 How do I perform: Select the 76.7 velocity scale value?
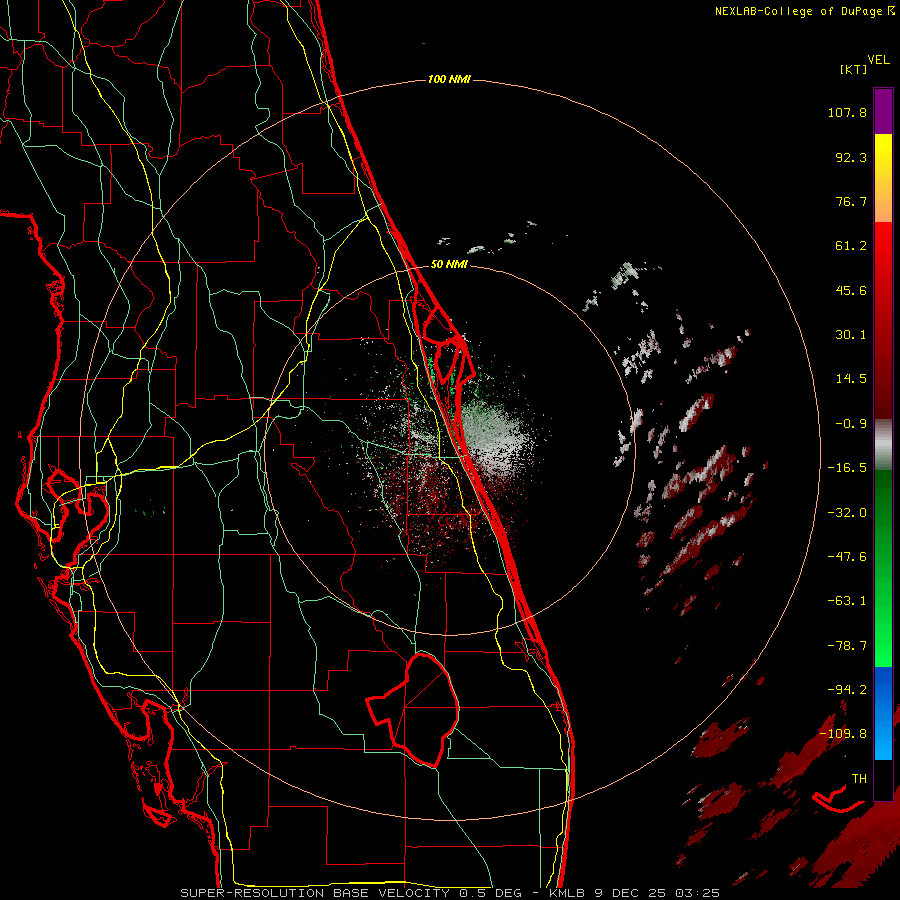point(851,201)
